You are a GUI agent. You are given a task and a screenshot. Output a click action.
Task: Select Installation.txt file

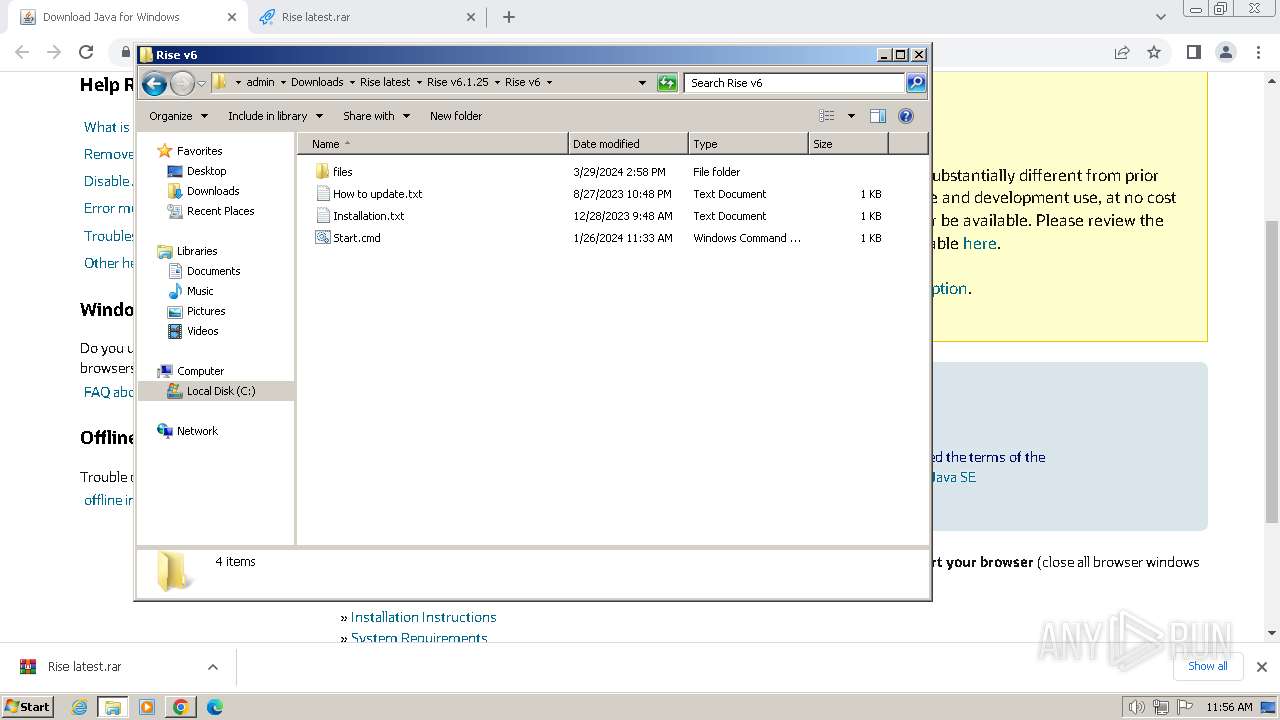click(368, 216)
